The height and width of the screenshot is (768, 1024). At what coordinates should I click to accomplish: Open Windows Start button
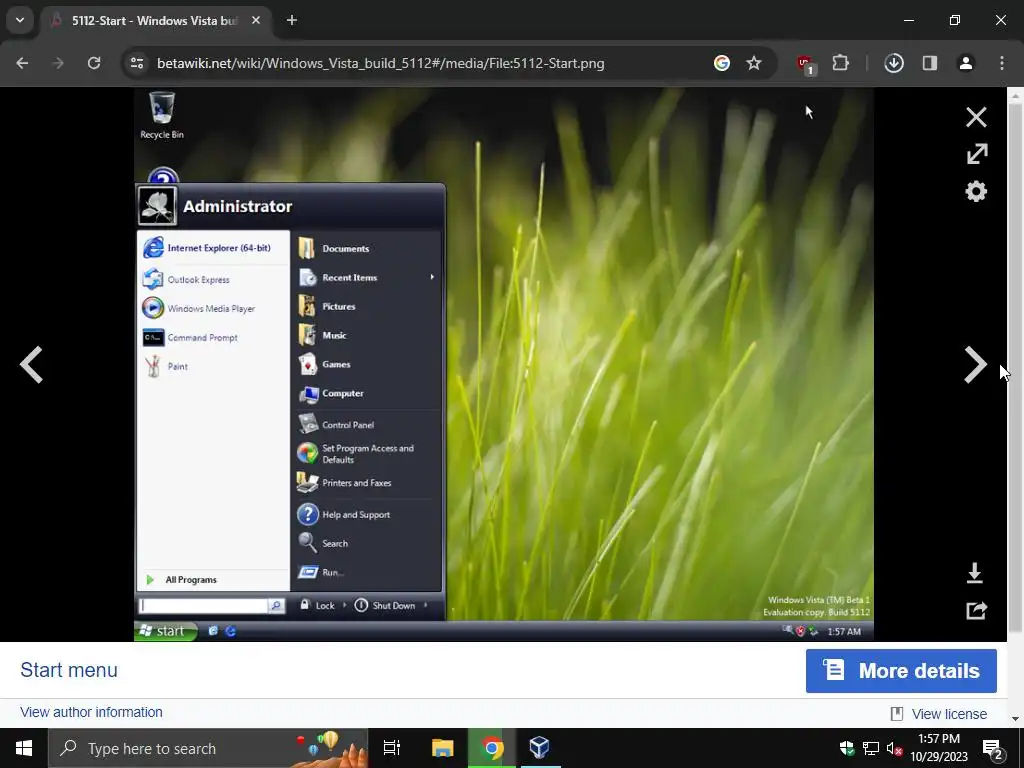pos(24,748)
